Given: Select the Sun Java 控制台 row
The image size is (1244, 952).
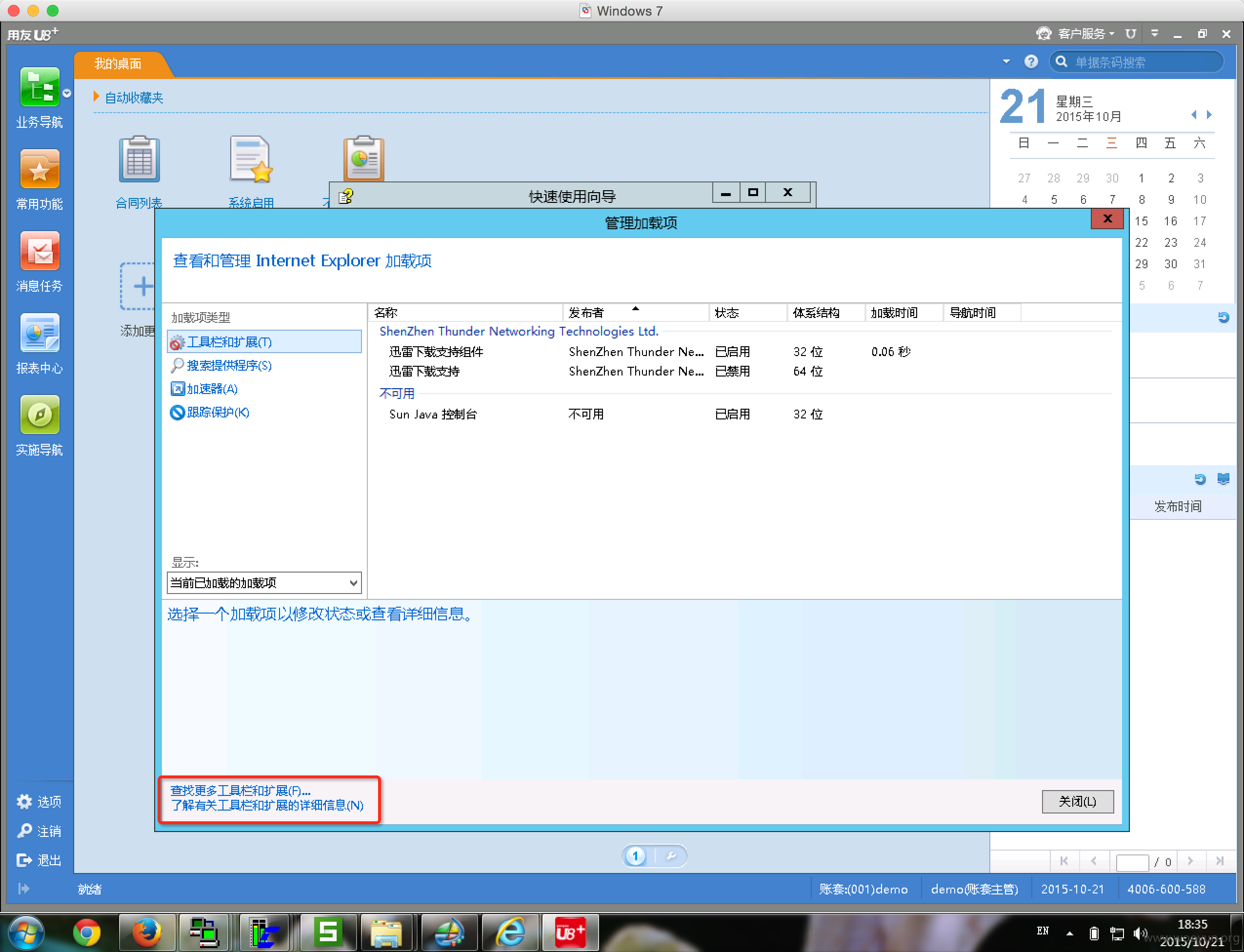Looking at the screenshot, I should coord(745,414).
